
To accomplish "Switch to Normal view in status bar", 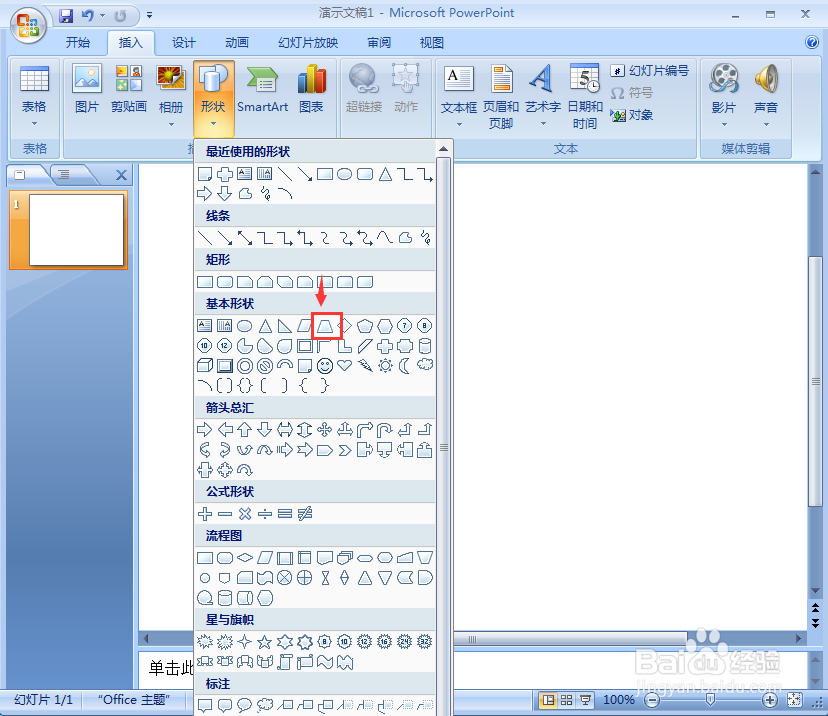I will [x=548, y=700].
